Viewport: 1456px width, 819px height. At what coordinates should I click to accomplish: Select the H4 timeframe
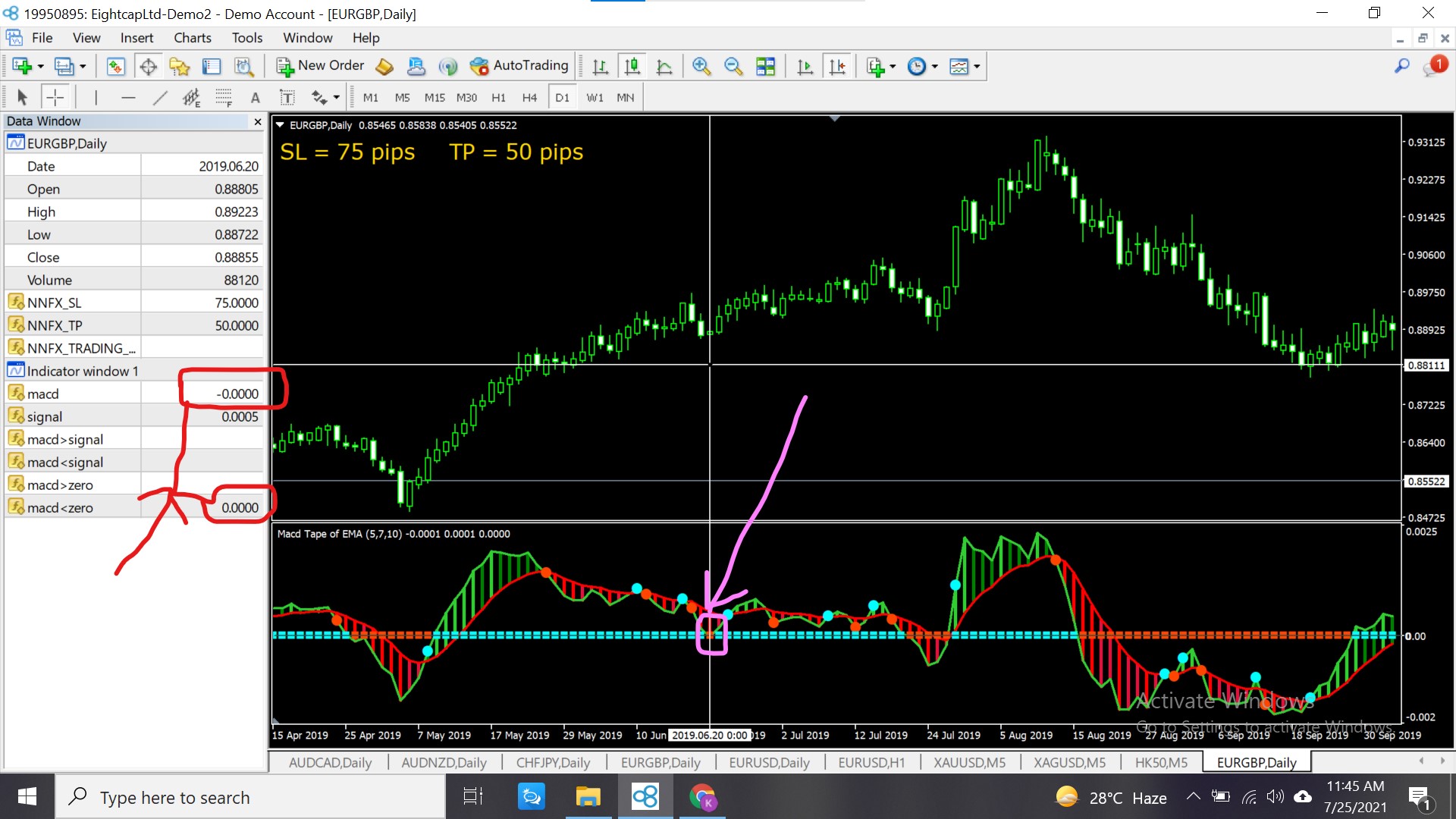tap(529, 97)
